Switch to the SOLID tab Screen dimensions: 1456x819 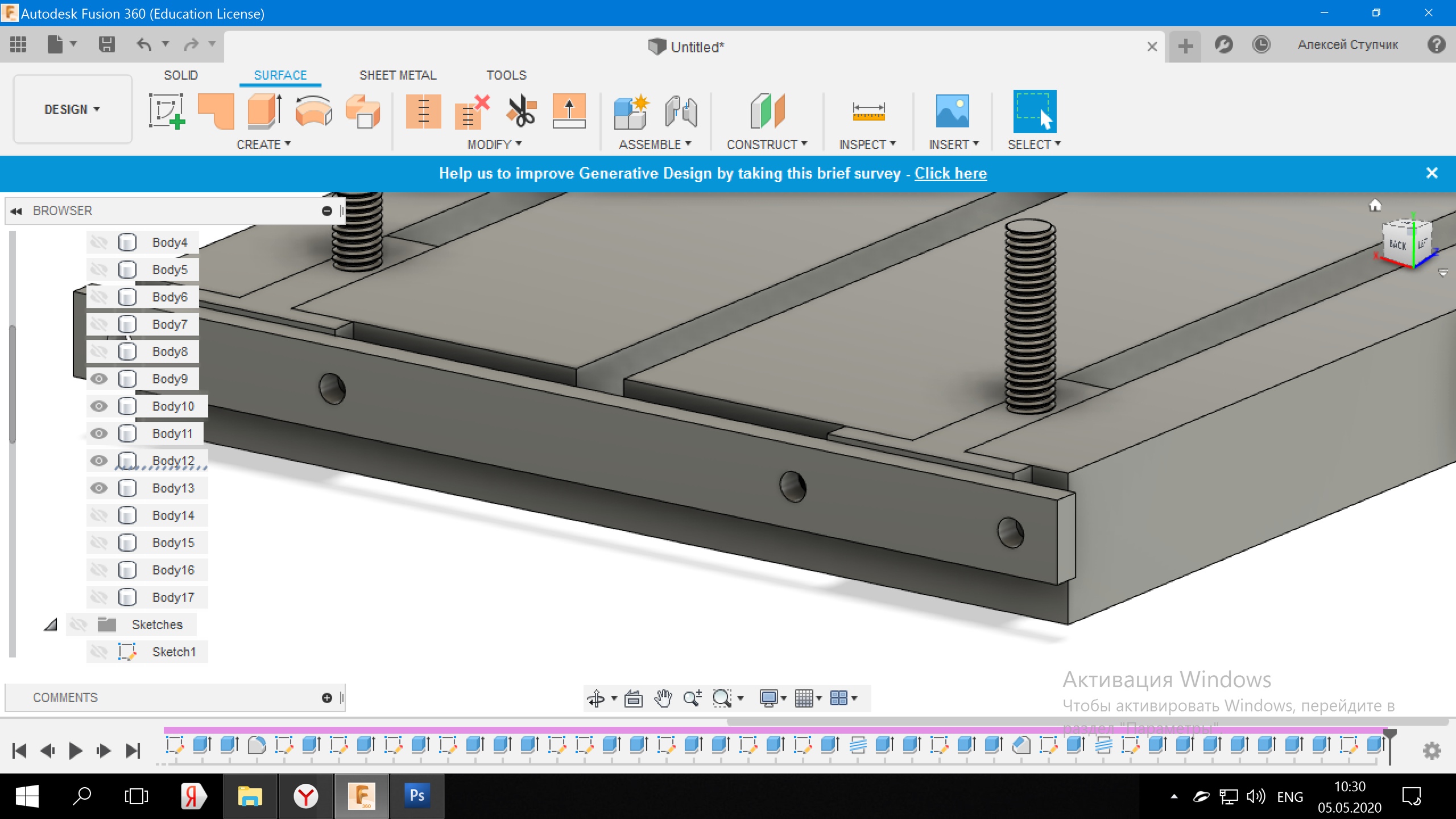(x=180, y=75)
